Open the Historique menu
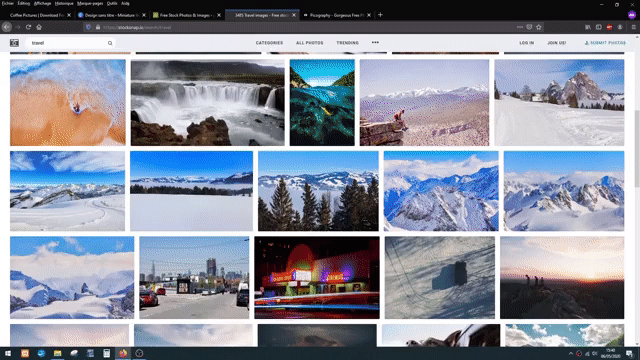The image size is (640, 360). pos(64,3)
